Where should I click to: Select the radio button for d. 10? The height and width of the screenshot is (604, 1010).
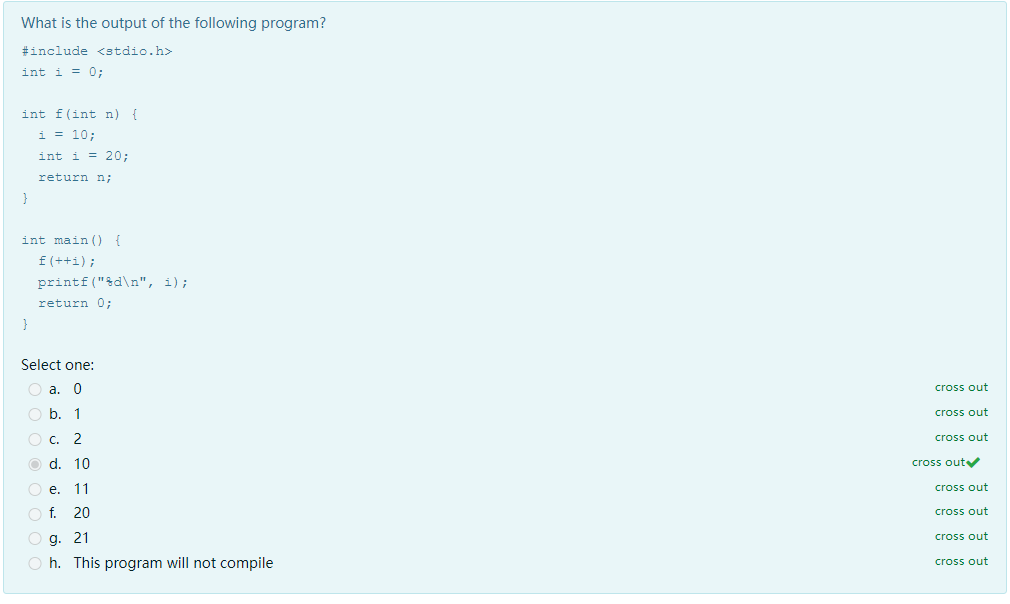(35, 465)
